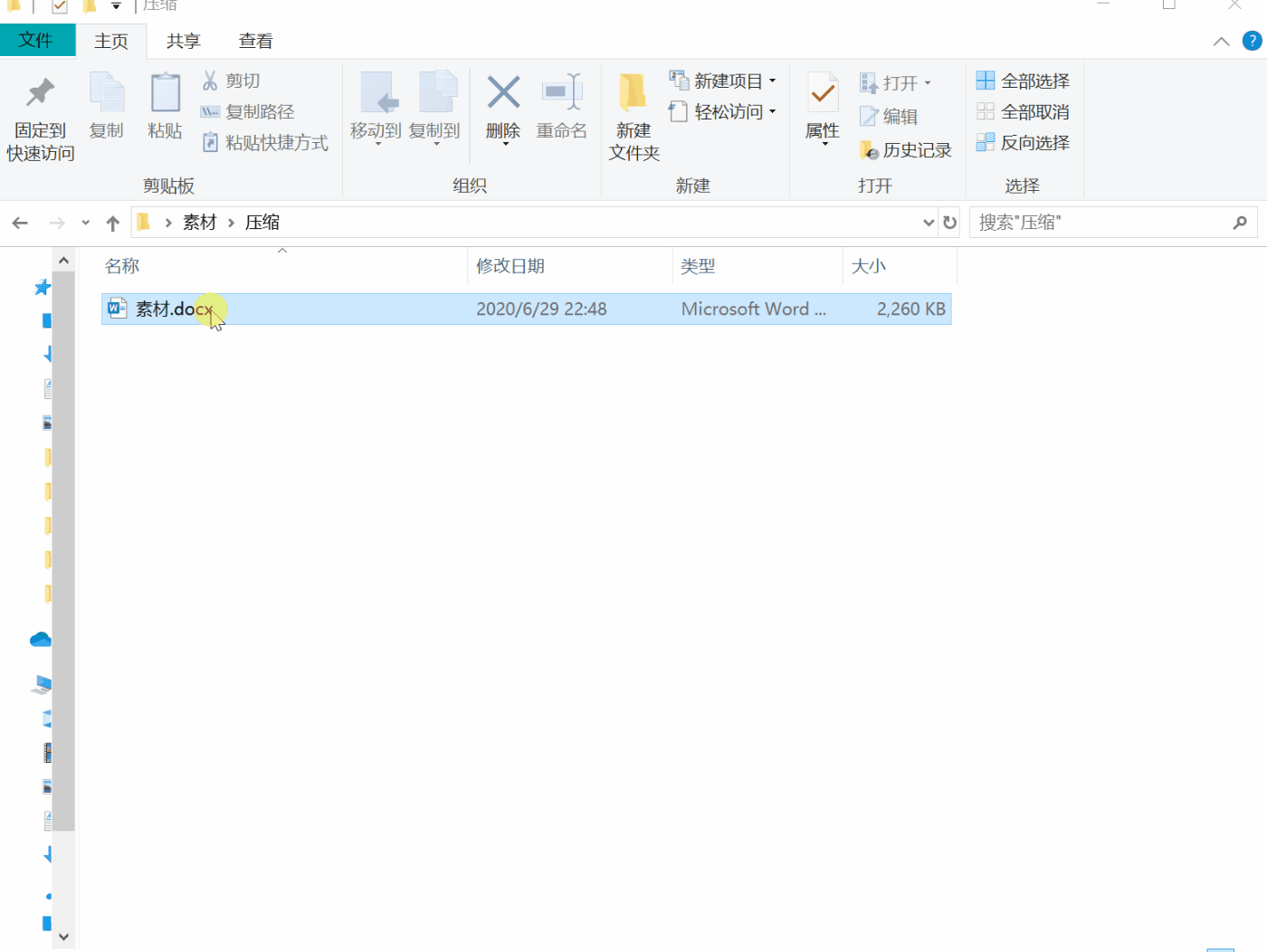Viewport: 1267px width, 952px height.
Task: Click the Microsoft Word type cell
Action: coord(754,309)
